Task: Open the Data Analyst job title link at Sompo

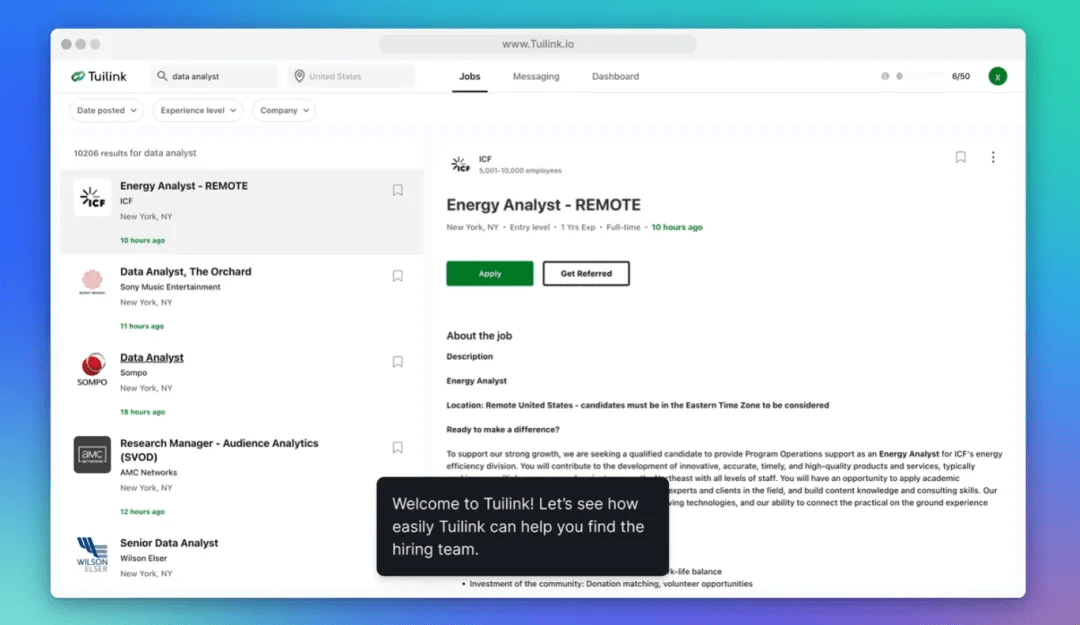Action: point(152,358)
